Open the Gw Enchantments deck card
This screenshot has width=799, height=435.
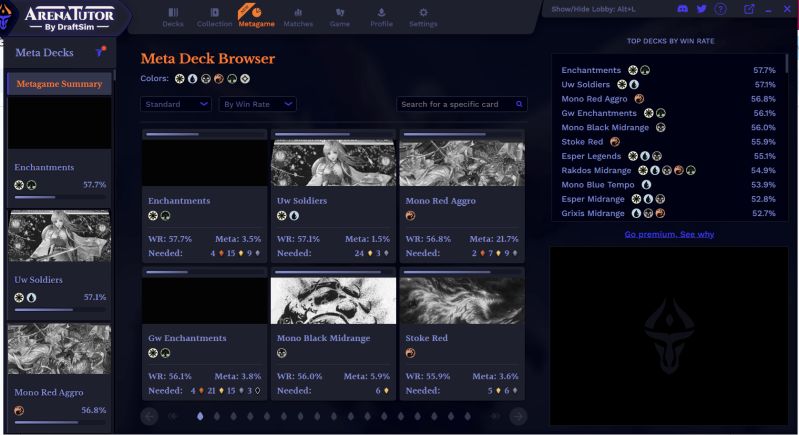click(204, 334)
